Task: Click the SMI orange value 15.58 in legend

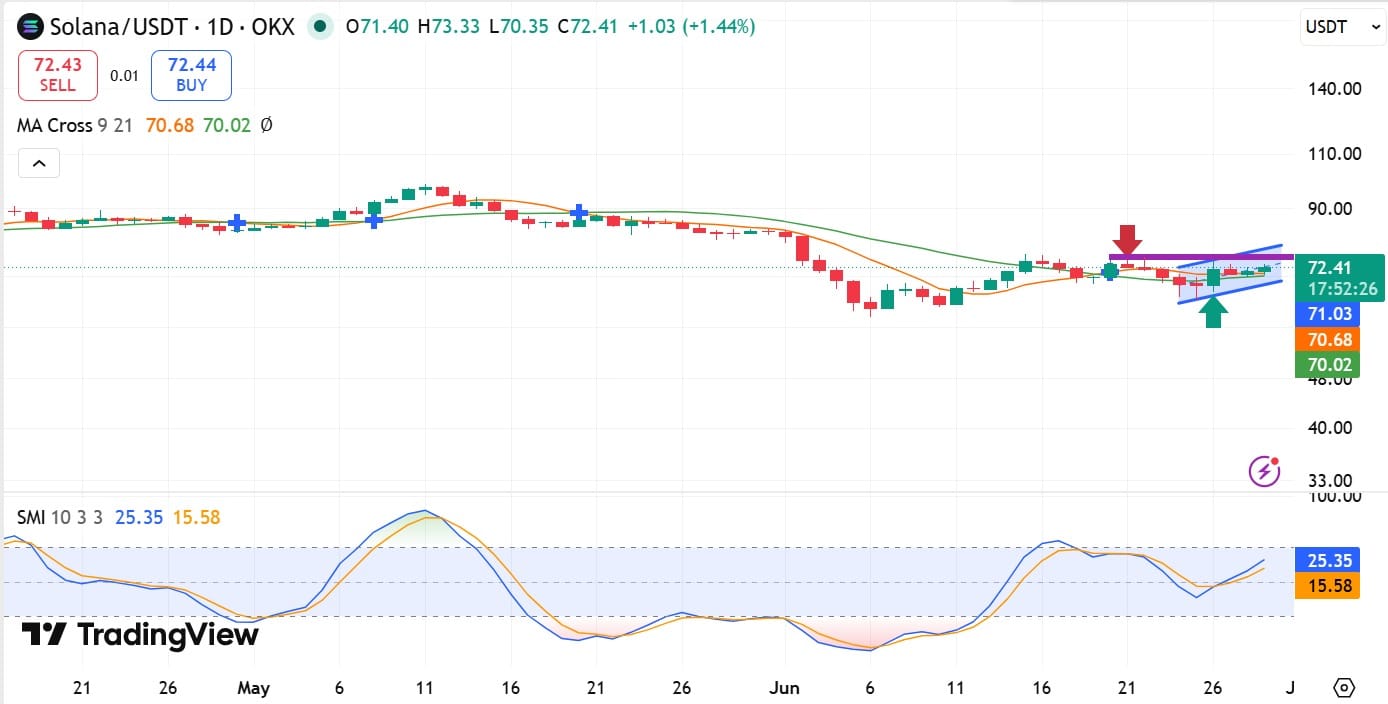Action: pos(196,517)
